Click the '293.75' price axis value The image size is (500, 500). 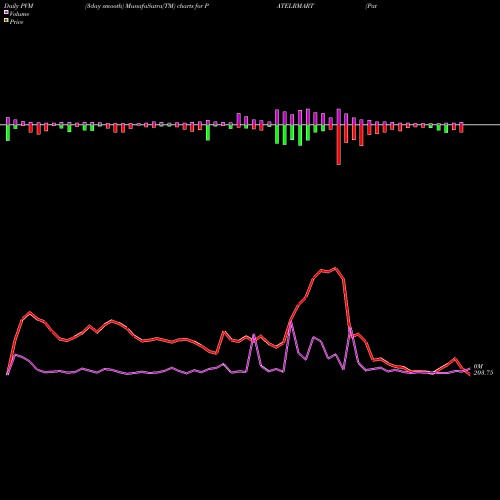coord(483,373)
